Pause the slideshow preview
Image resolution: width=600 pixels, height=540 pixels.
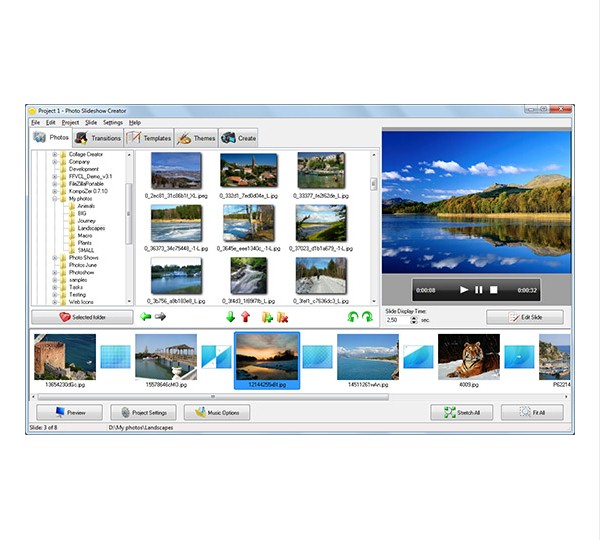[x=478, y=290]
